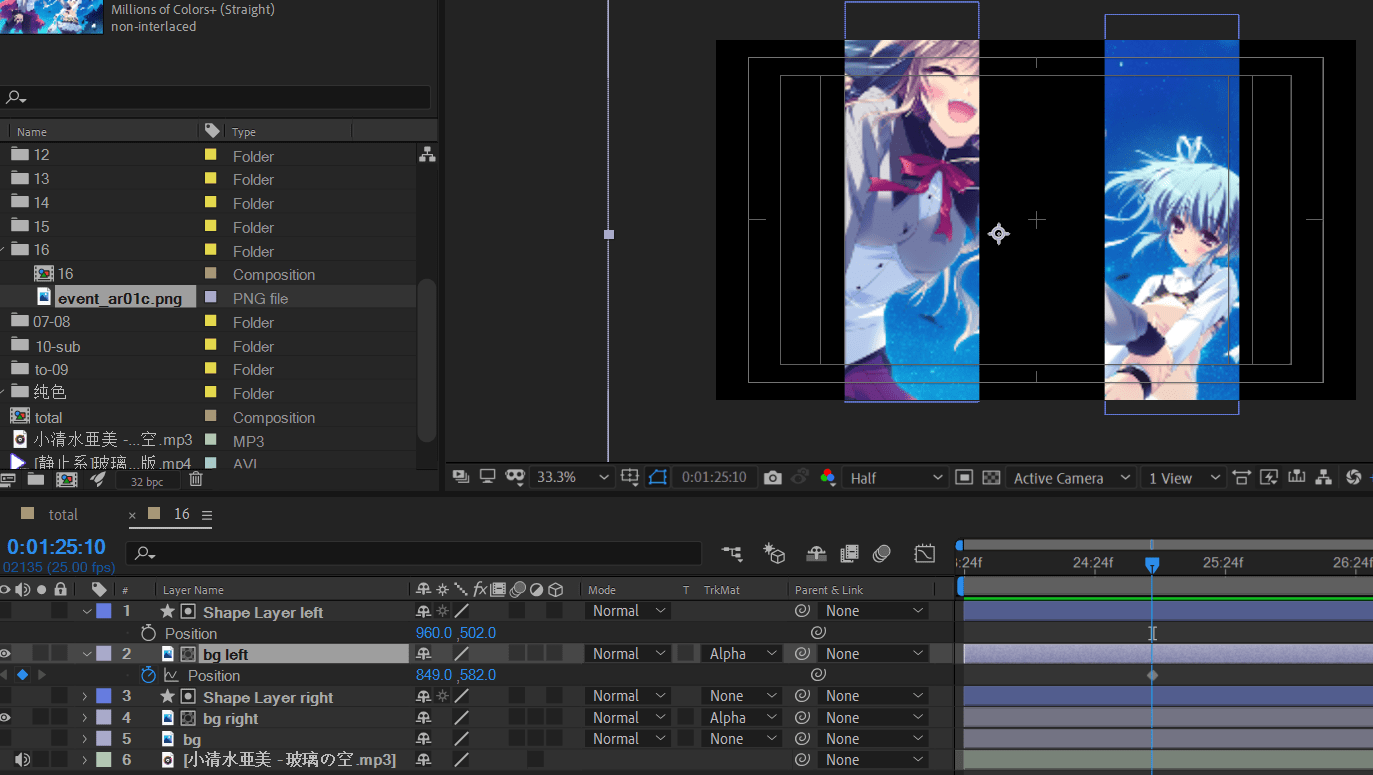Create a new folder in the Project panel
This screenshot has width=1373, height=775.
[x=36, y=479]
